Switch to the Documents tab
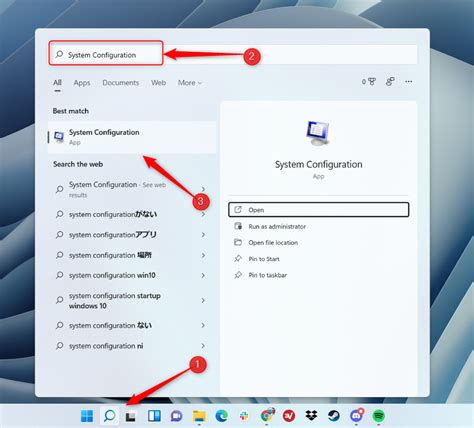The width and height of the screenshot is (474, 428). click(x=121, y=83)
